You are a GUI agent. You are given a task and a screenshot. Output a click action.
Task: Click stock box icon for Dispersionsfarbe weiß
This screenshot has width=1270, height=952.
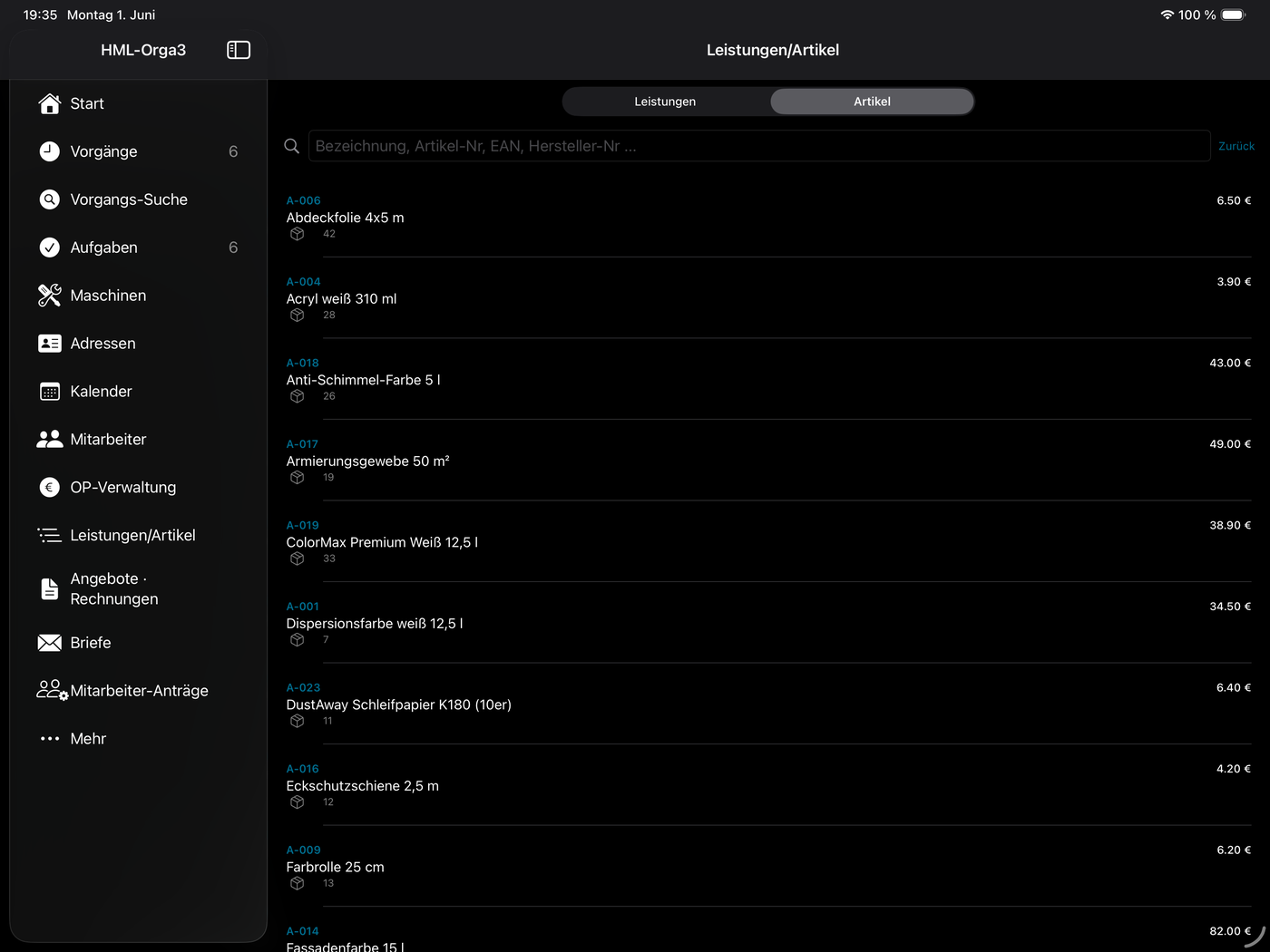click(x=298, y=640)
